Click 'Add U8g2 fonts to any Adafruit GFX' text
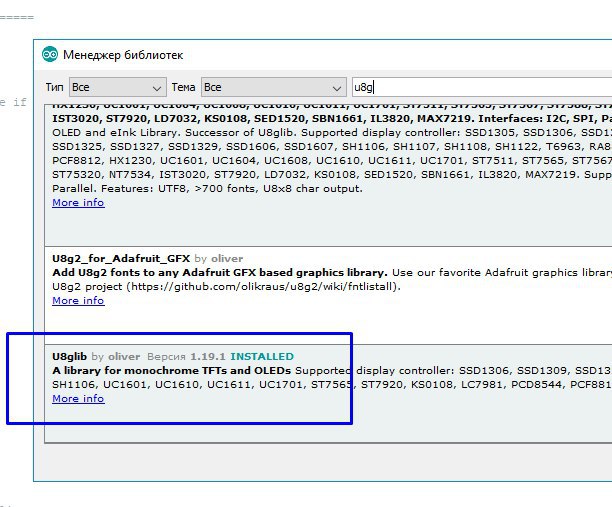 point(220,272)
